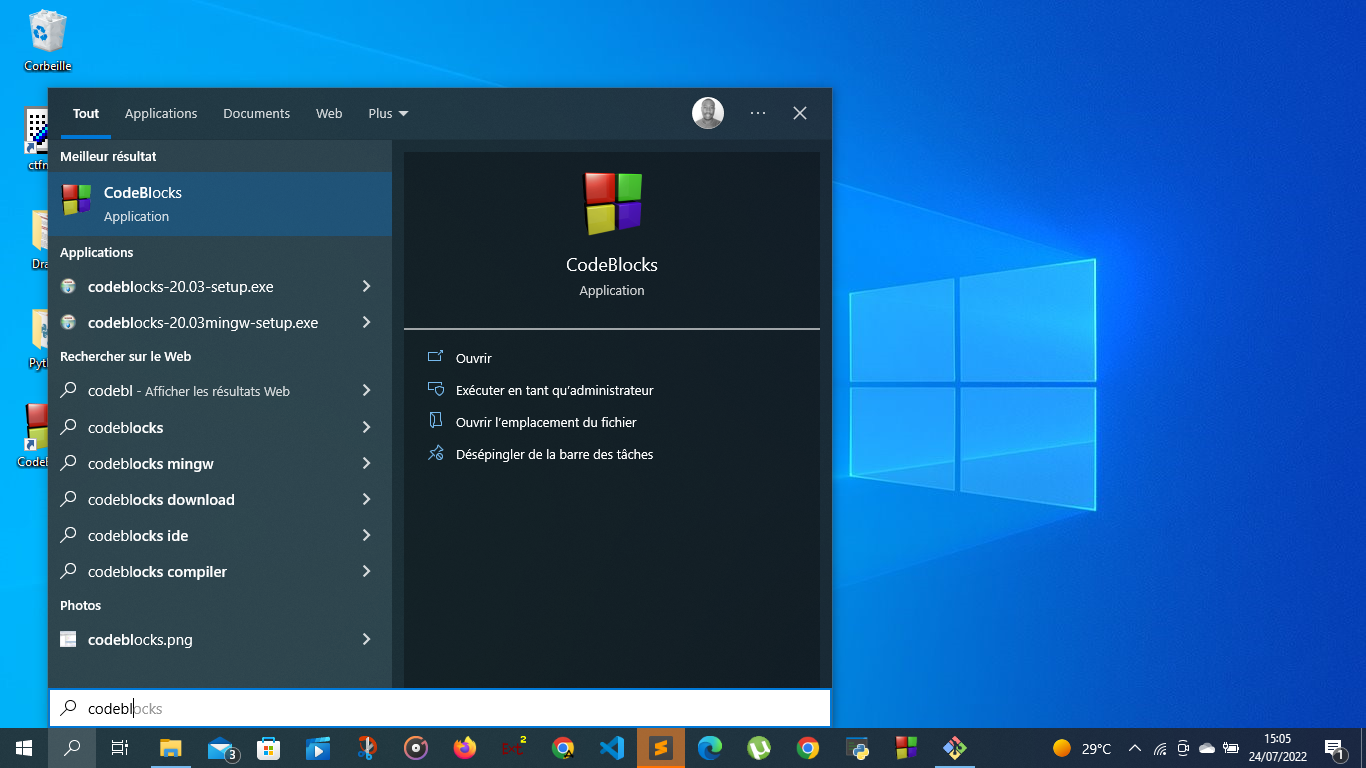Expand arrow beside codeblocks.png
The image size is (1366, 768).
(366, 639)
